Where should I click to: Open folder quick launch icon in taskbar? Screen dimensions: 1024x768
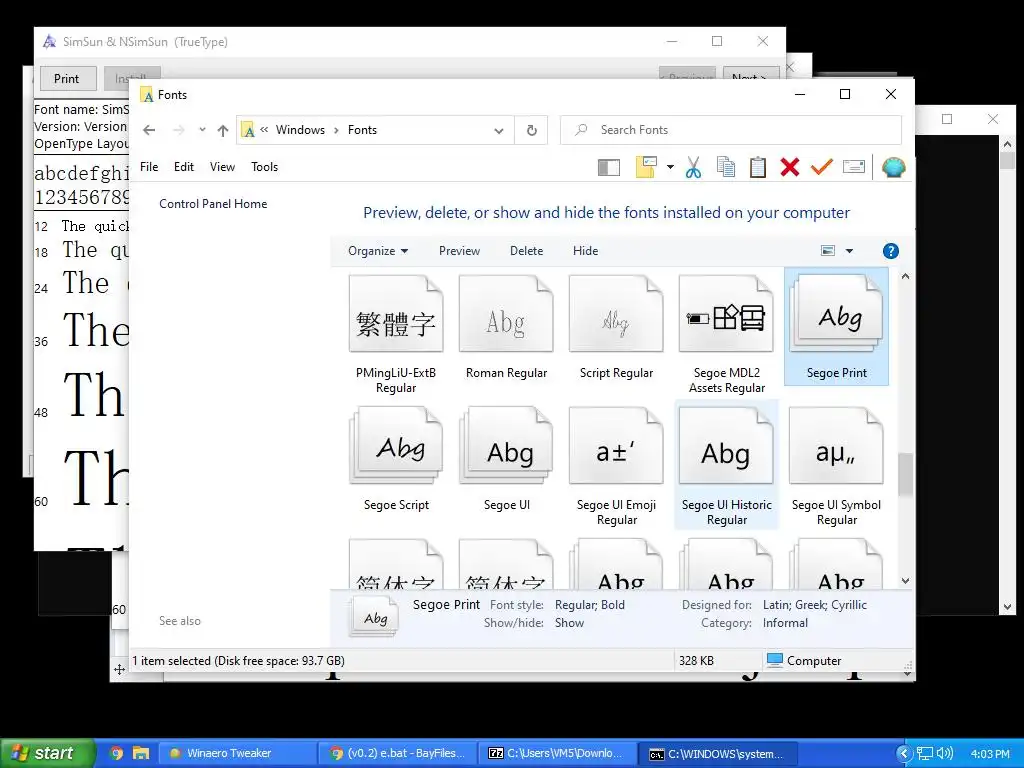(x=140, y=753)
